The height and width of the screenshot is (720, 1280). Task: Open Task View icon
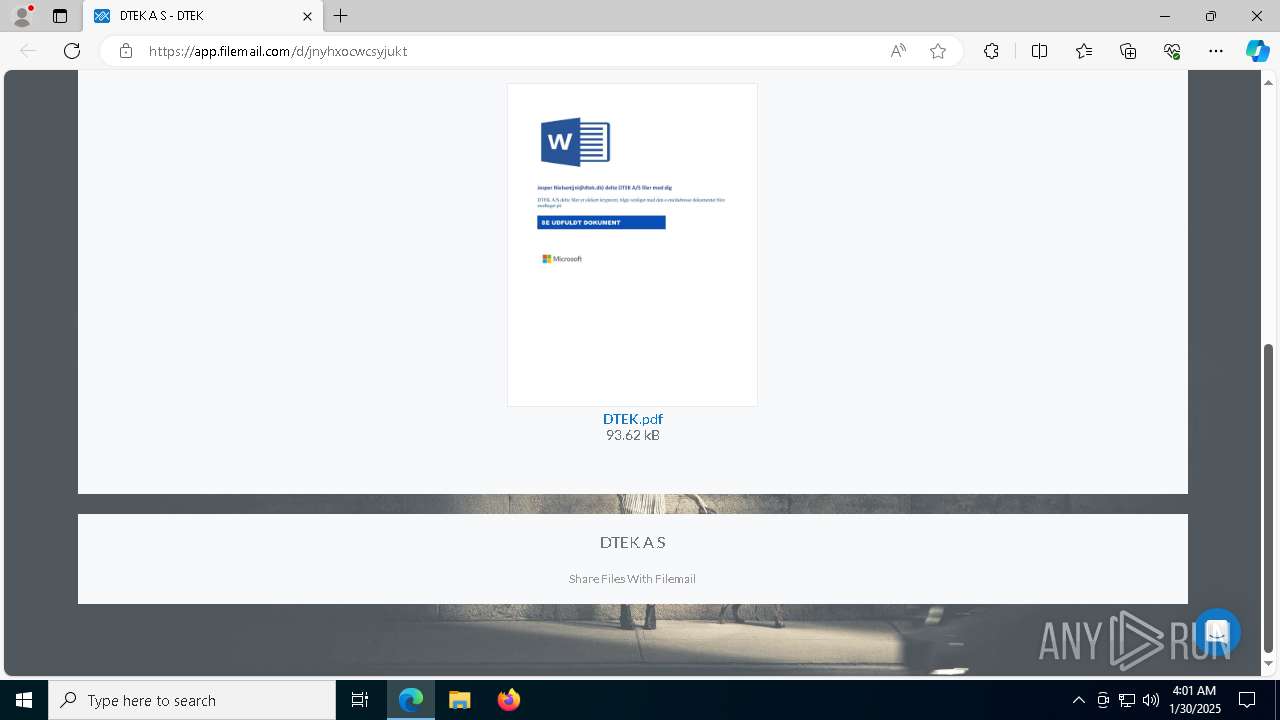[x=360, y=700]
